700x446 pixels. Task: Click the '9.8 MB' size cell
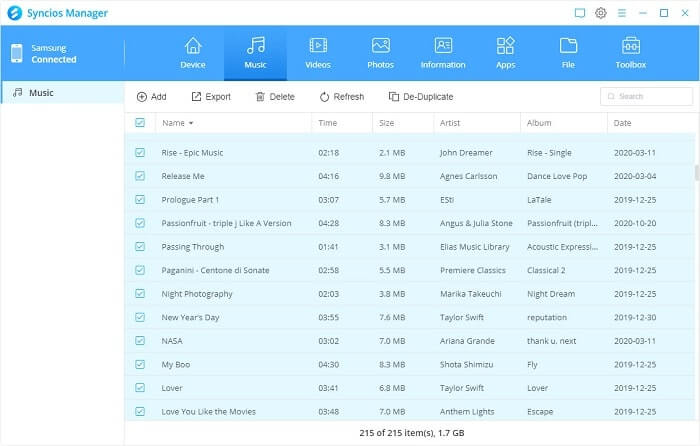point(392,176)
